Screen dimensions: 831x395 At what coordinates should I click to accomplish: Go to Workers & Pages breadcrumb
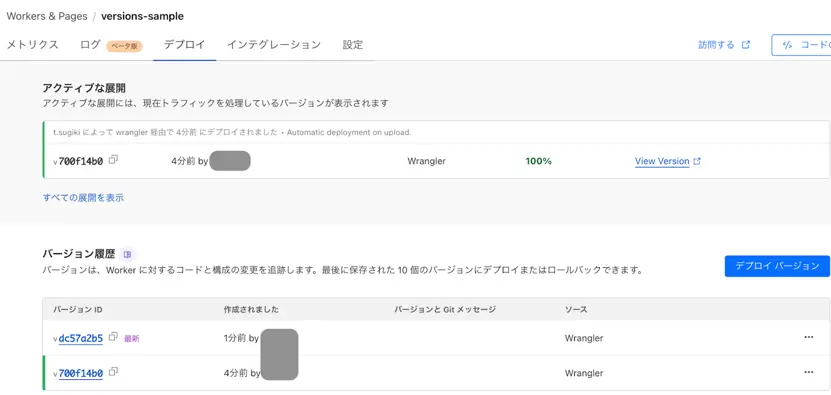coord(47,16)
